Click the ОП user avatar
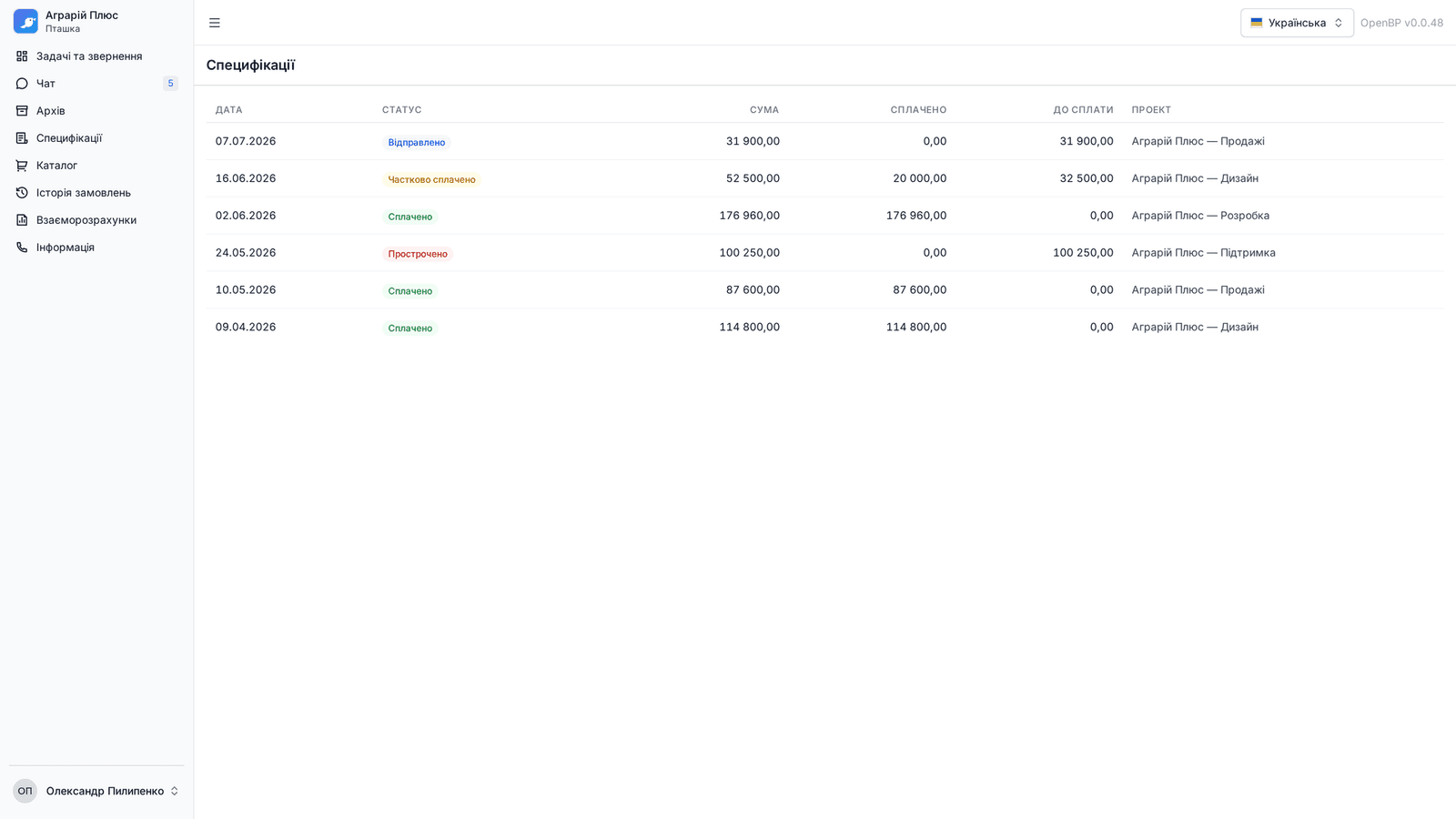The height and width of the screenshot is (819, 1456). 25,791
